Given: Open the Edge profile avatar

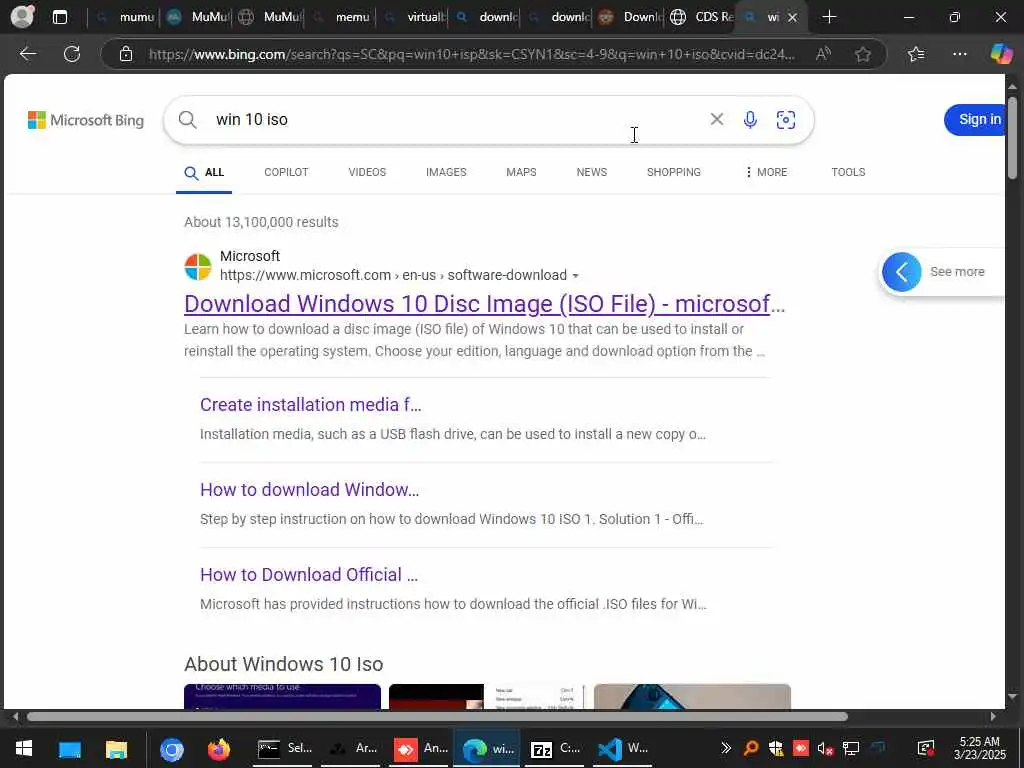Looking at the screenshot, I should pyautogui.click(x=22, y=16).
